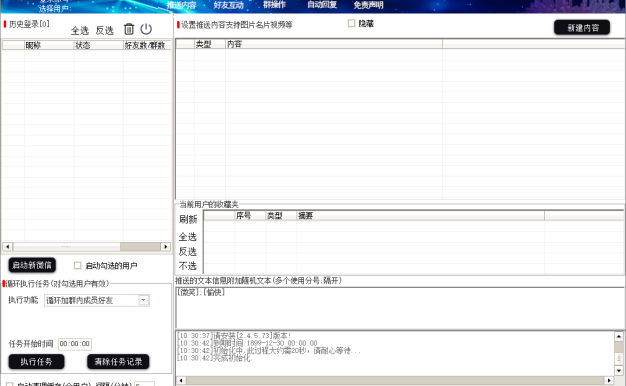Screen dimensions: 626x386
Task: Open the 推送内容 tab
Action: (181, 5)
